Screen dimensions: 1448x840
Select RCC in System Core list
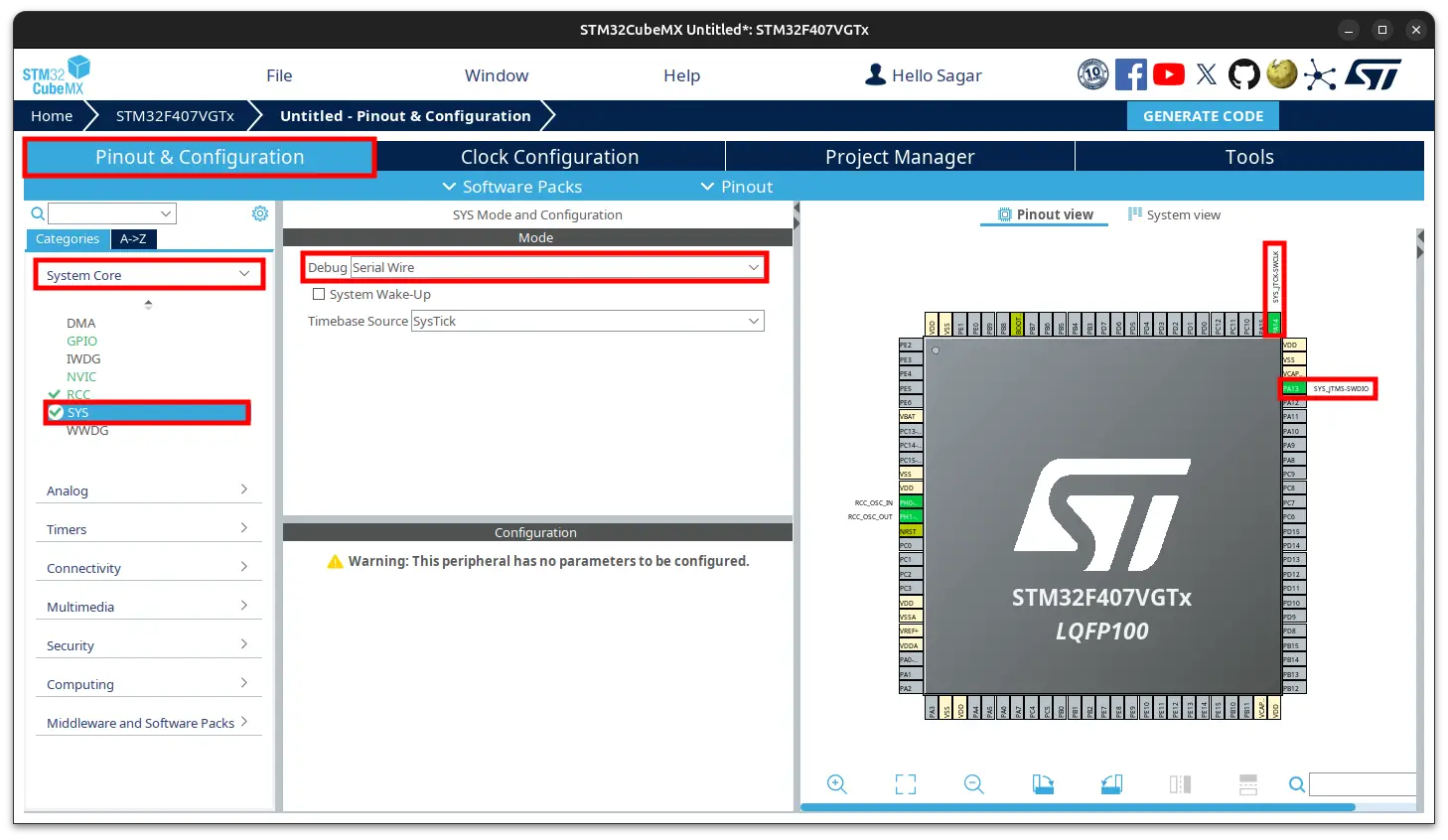[78, 394]
